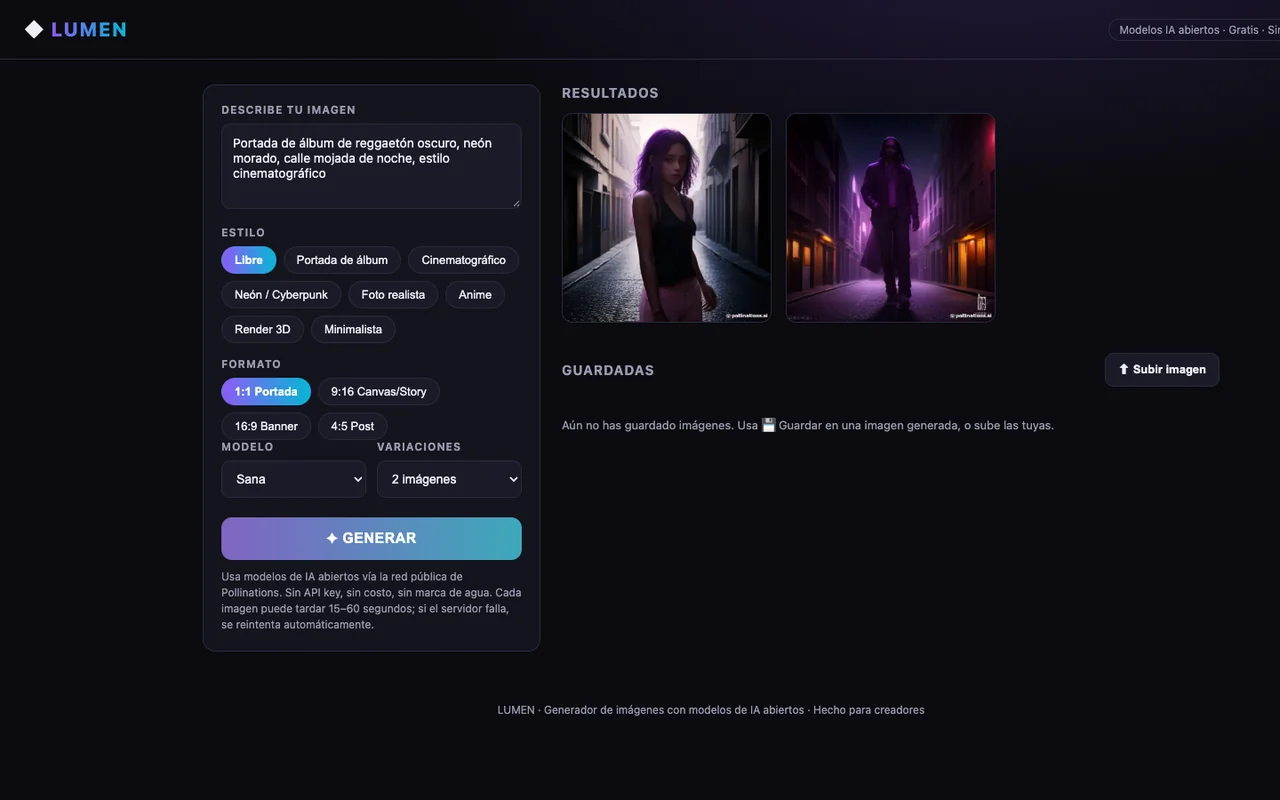1280x800 pixels.
Task: Select the Libre style chip
Action: coord(249,260)
